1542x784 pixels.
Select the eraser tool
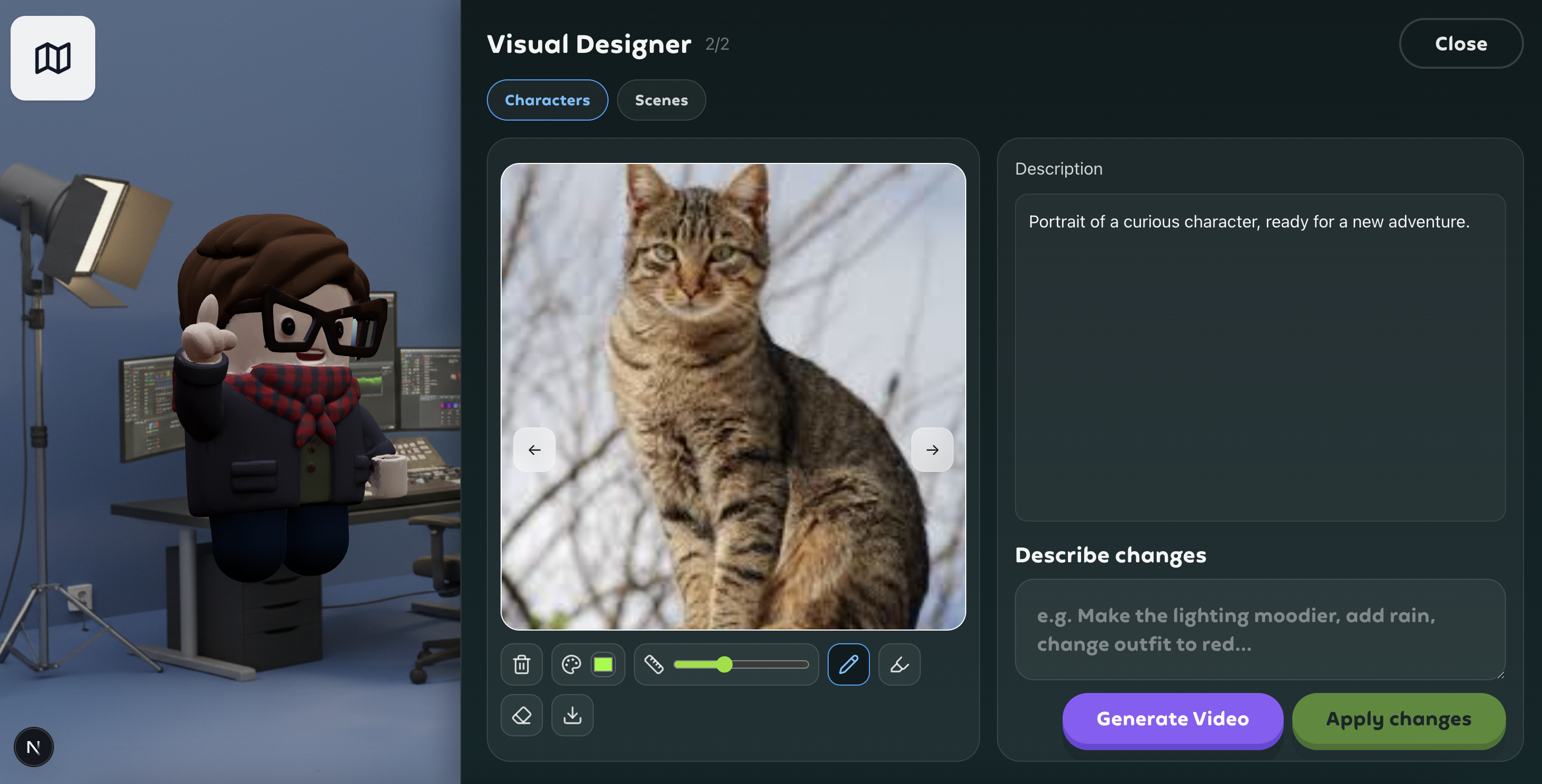tap(521, 715)
